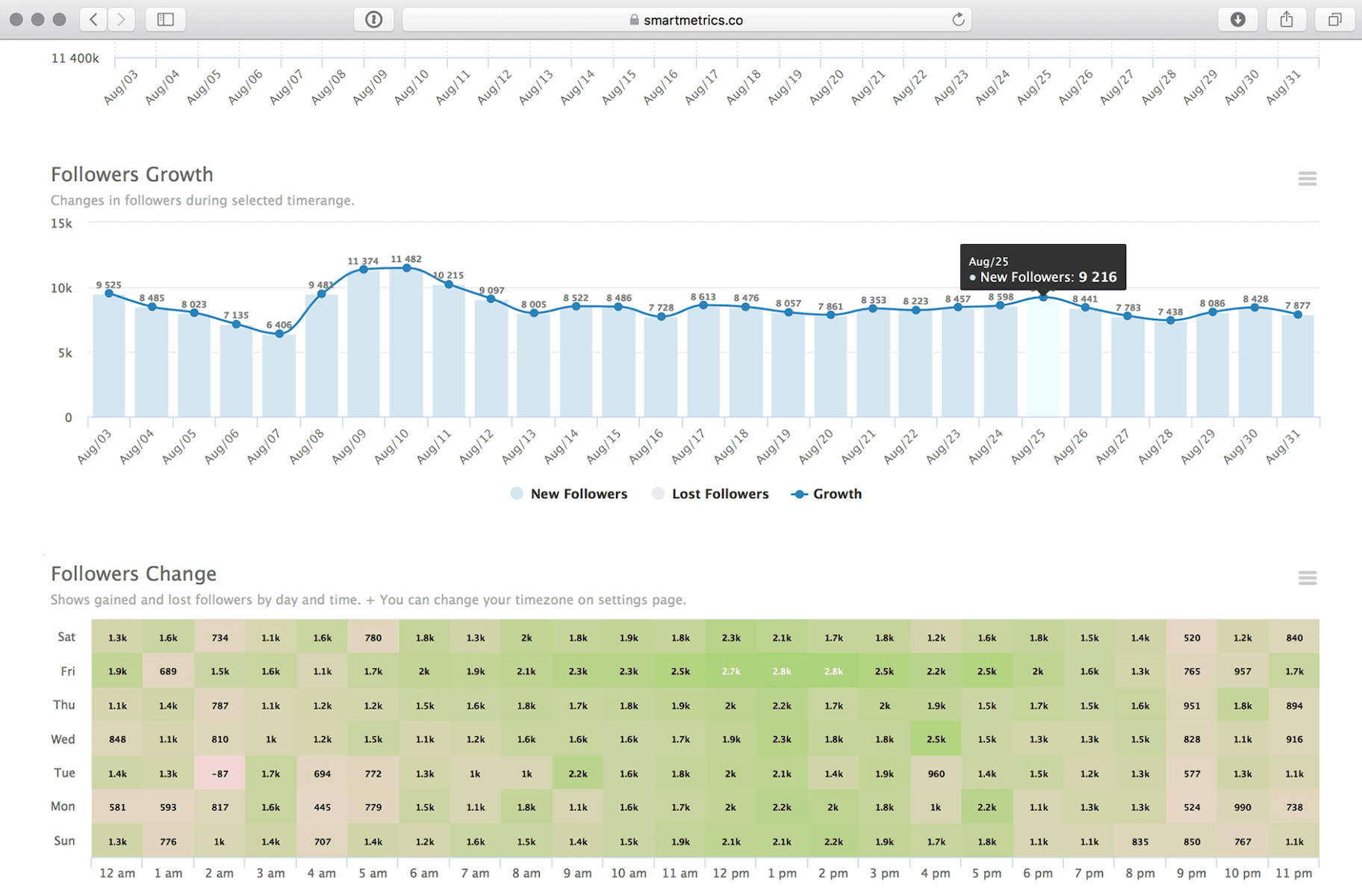This screenshot has height=896, width=1362.
Task: Click the Tuesday 2am cell showing -87
Action: tap(220, 774)
